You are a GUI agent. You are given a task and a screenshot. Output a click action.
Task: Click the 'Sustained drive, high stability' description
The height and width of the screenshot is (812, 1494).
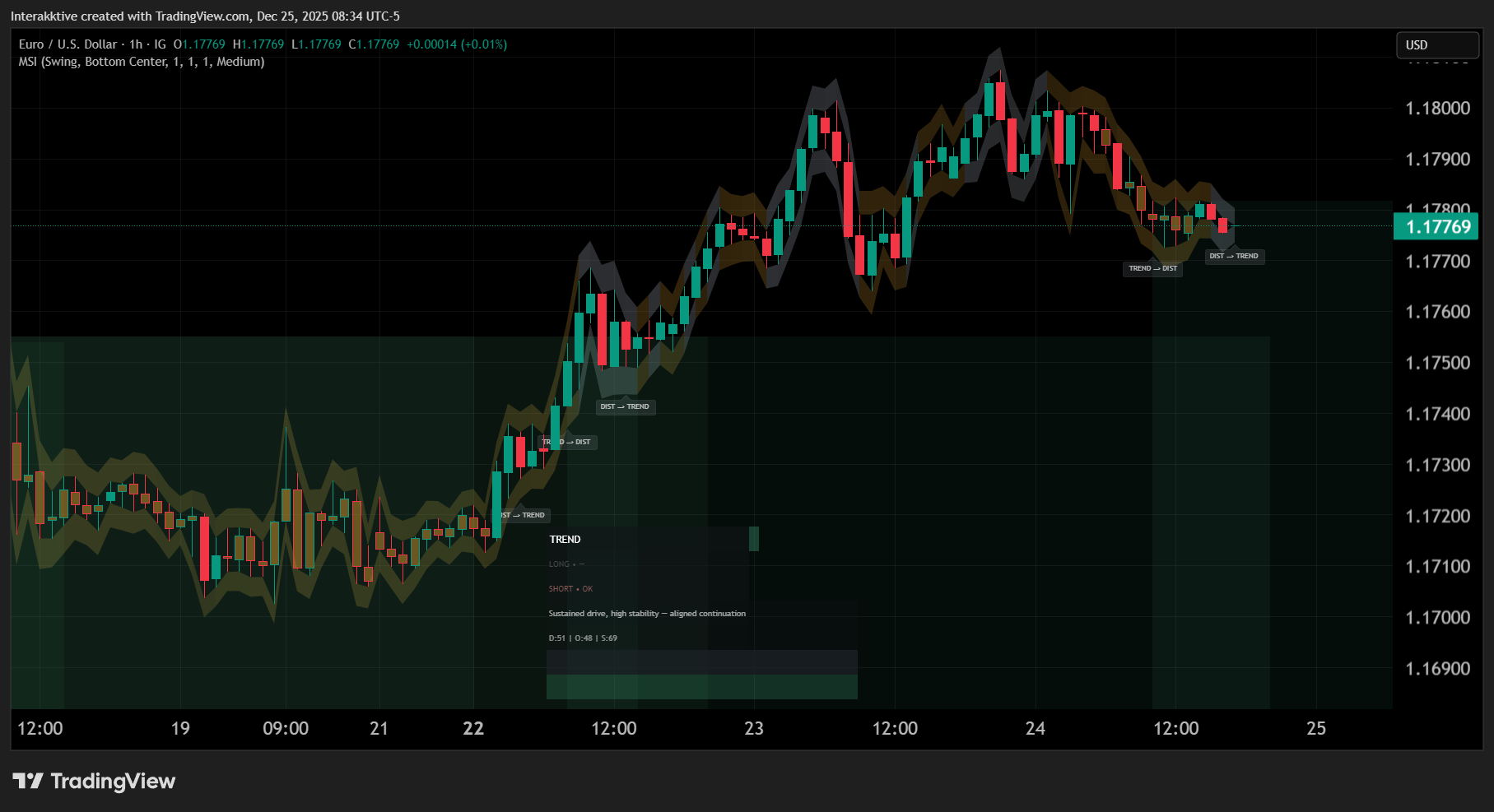coord(647,614)
